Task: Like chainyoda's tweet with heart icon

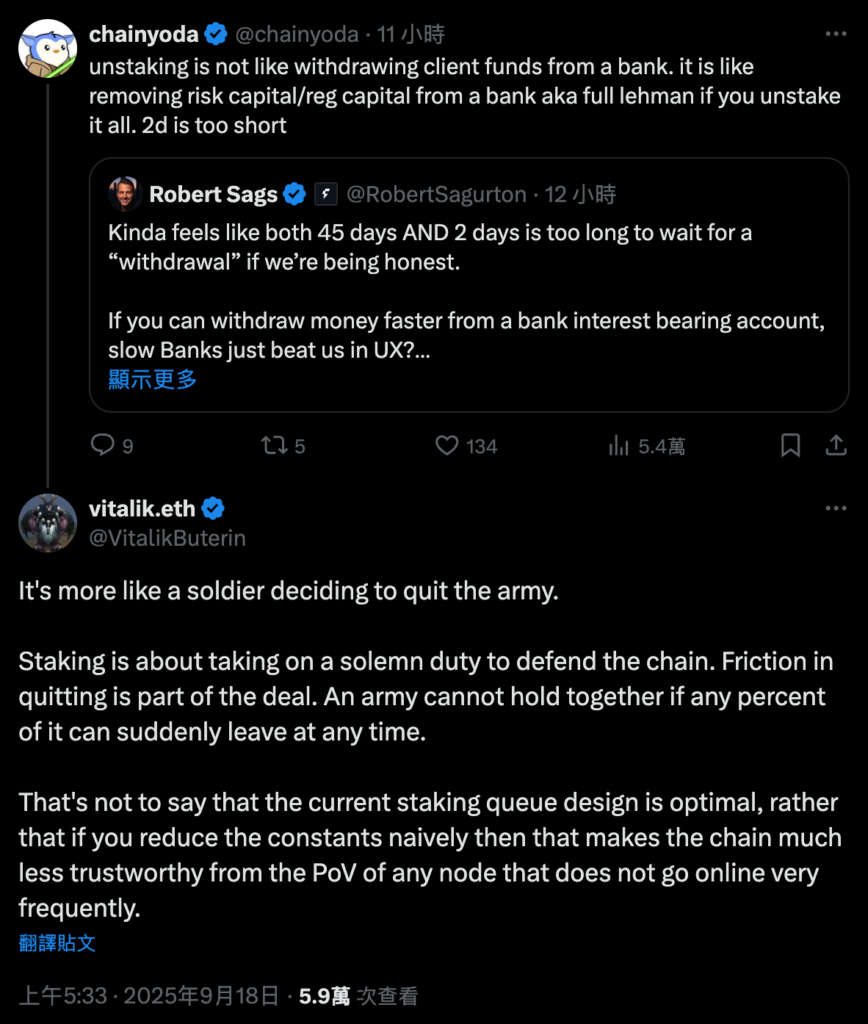Action: pyautogui.click(x=448, y=445)
